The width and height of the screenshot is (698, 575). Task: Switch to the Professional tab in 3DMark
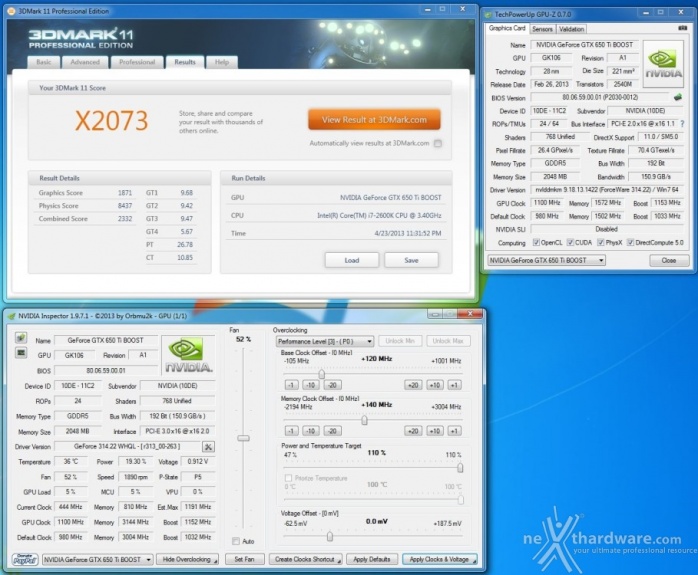click(x=137, y=62)
